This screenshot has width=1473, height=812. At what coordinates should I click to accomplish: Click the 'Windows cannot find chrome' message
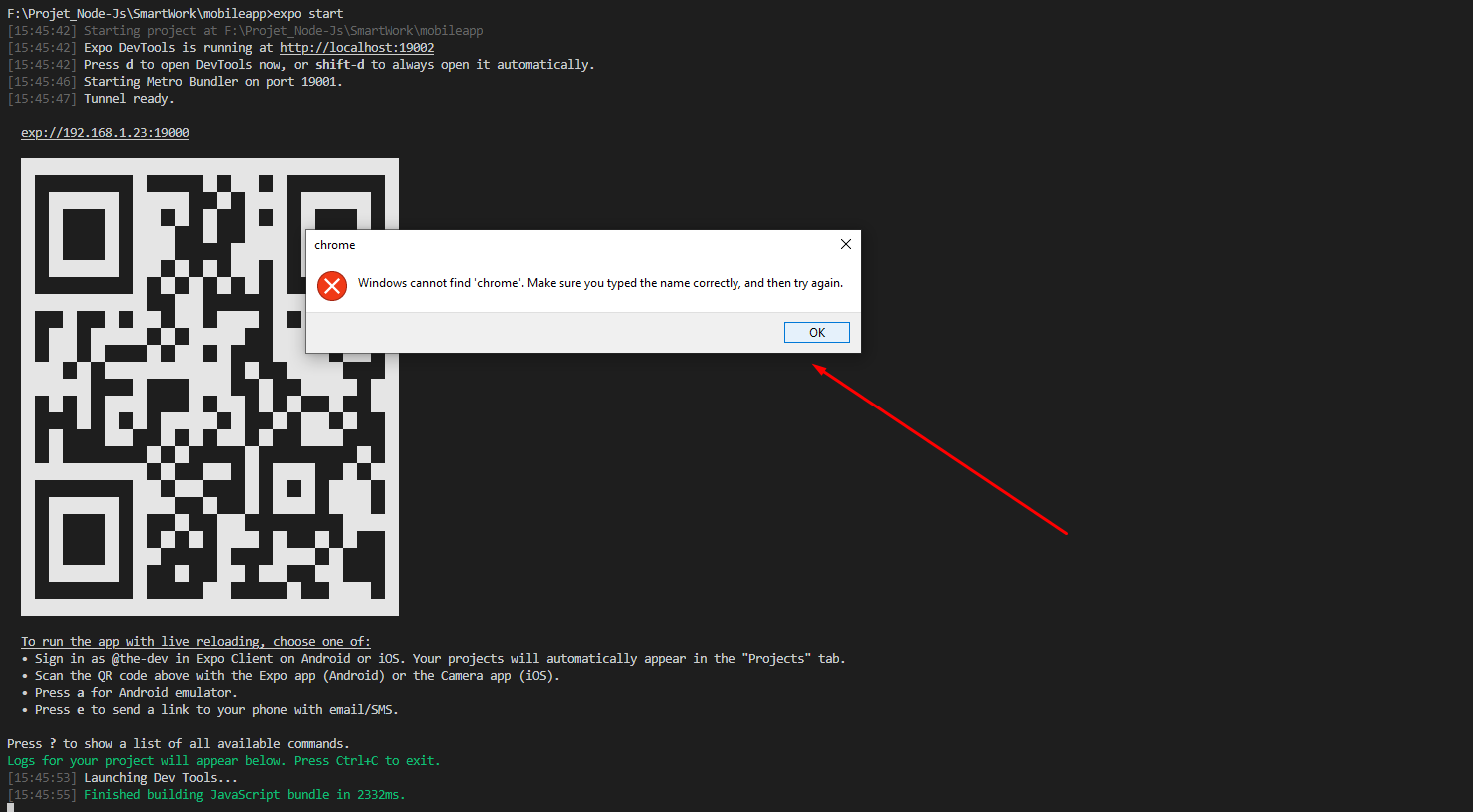click(601, 283)
